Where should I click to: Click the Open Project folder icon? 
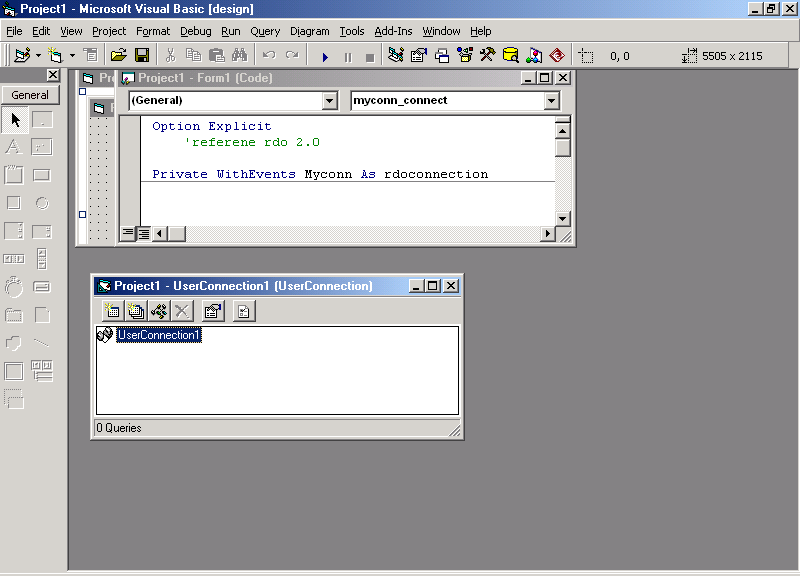click(x=118, y=56)
